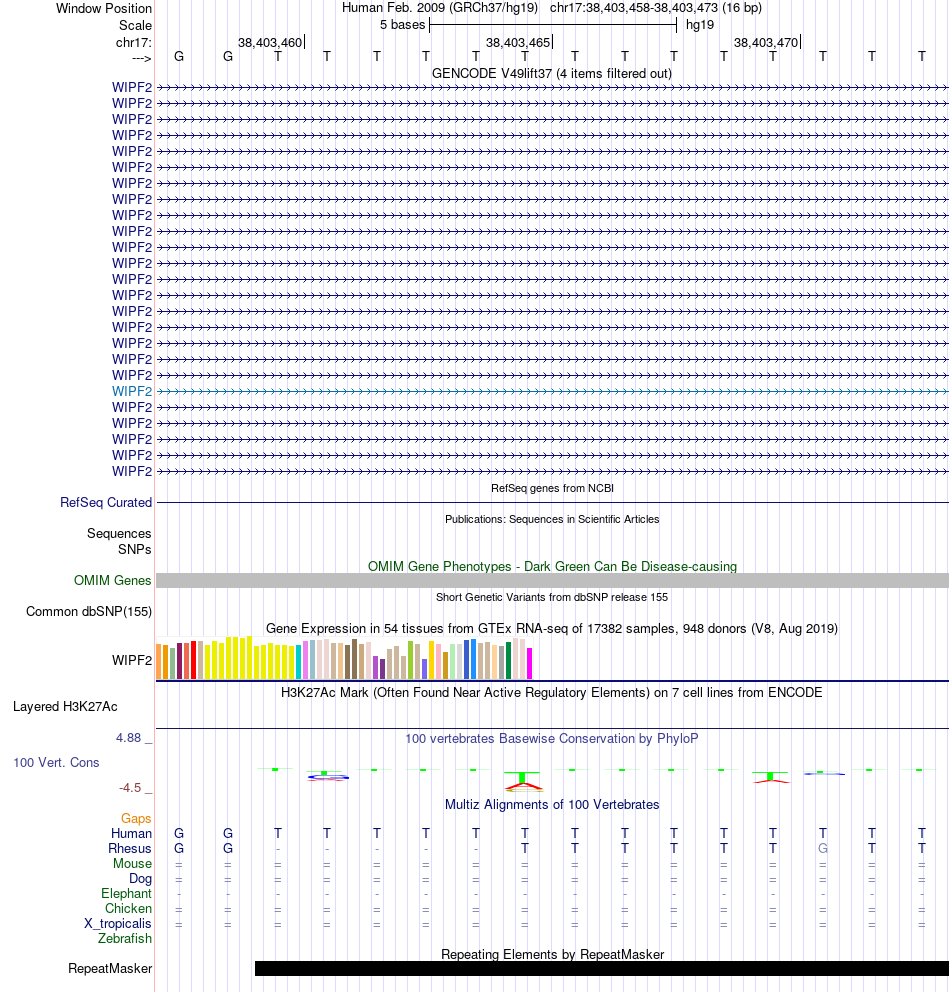Click the Human alignment row label
Viewport: 950px width, 992px height.
tap(132, 833)
